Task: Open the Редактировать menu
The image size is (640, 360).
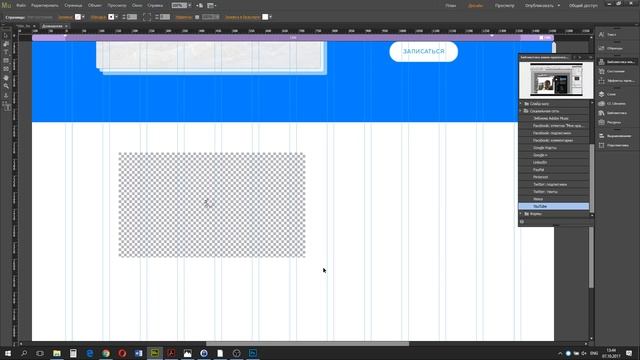Action: coord(45,5)
